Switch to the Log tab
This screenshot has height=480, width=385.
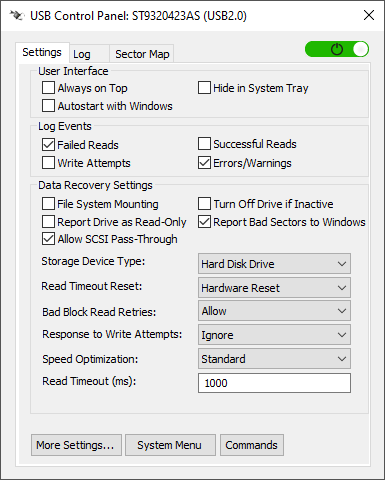pos(82,54)
